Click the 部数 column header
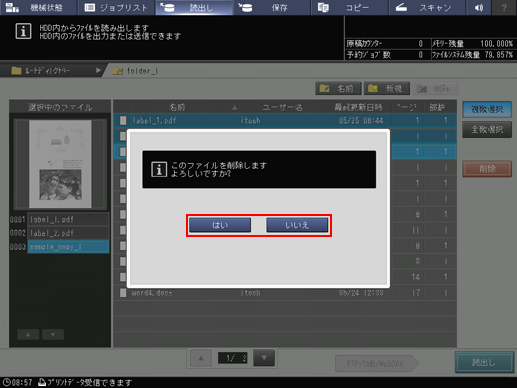The height and width of the screenshot is (388, 517). point(437,107)
